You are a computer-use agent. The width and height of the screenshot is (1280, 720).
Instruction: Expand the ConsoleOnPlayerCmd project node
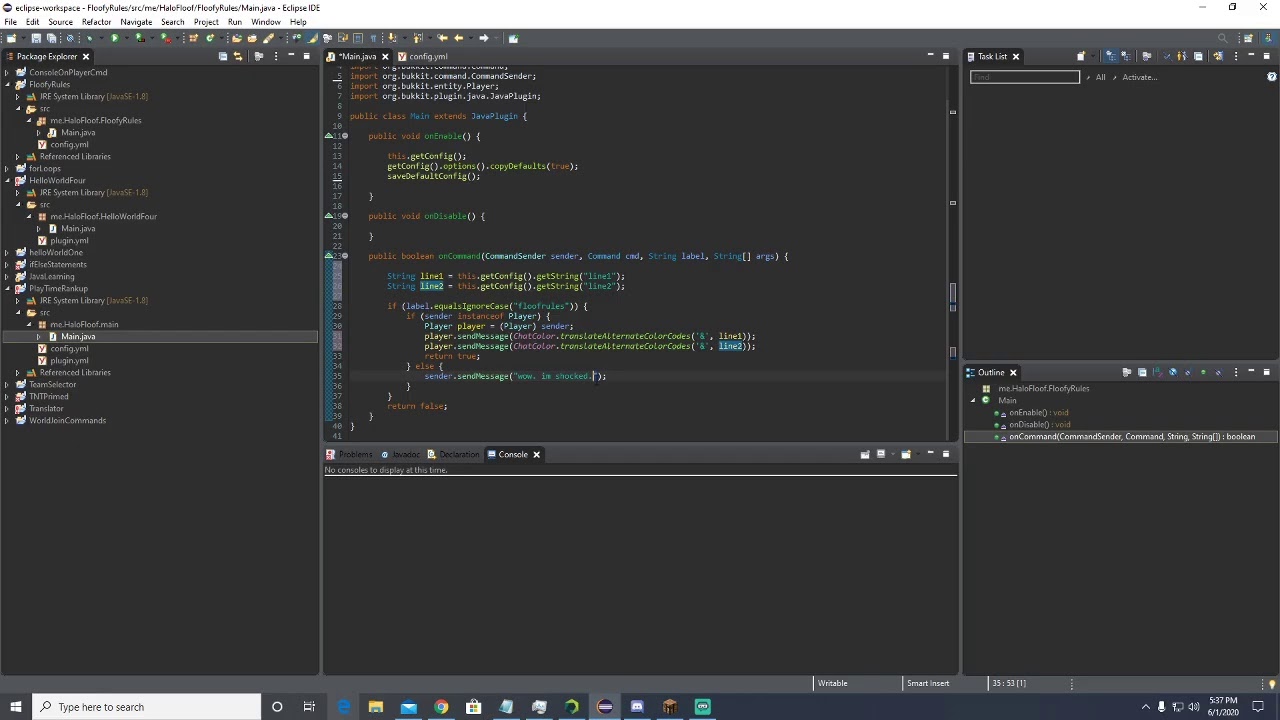pos(7,72)
